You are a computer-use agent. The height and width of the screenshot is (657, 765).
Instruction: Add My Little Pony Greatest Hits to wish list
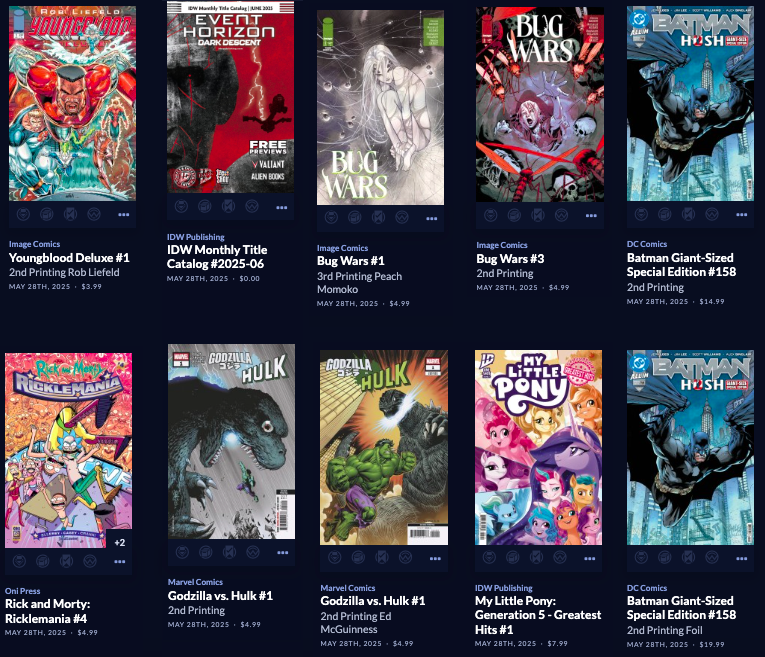coord(560,557)
